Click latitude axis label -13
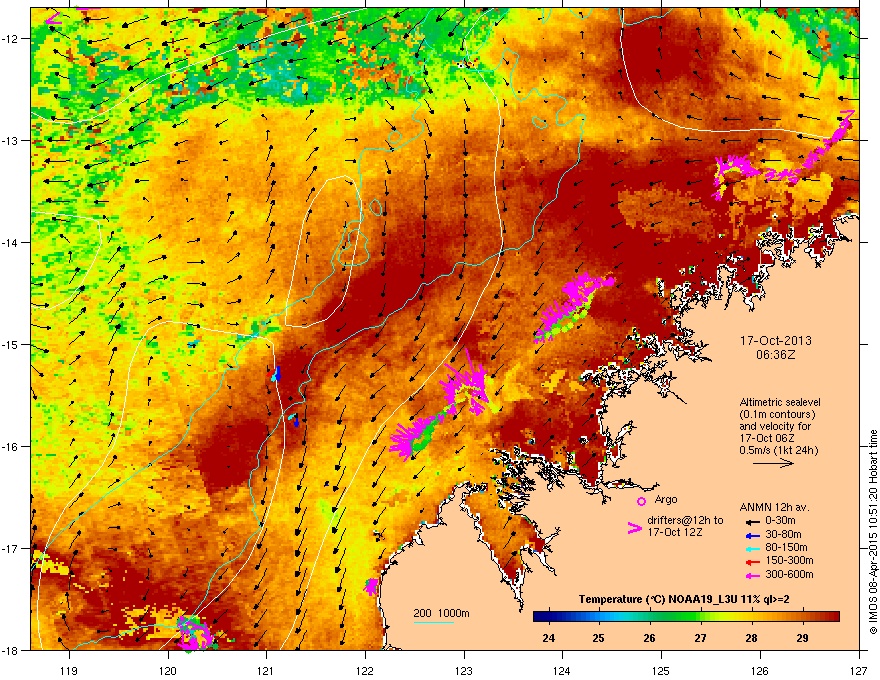 10,140
